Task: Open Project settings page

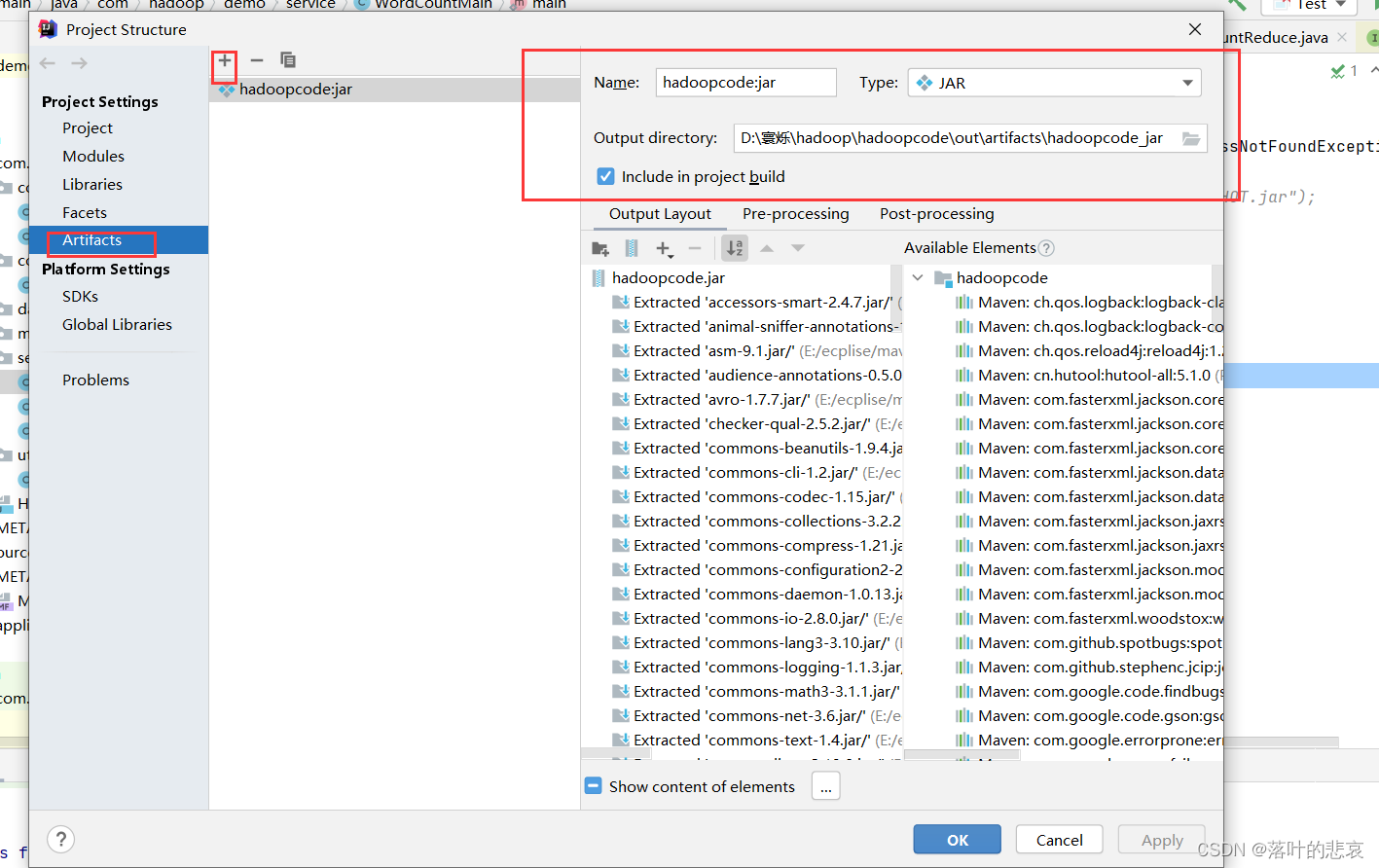Action: point(88,128)
